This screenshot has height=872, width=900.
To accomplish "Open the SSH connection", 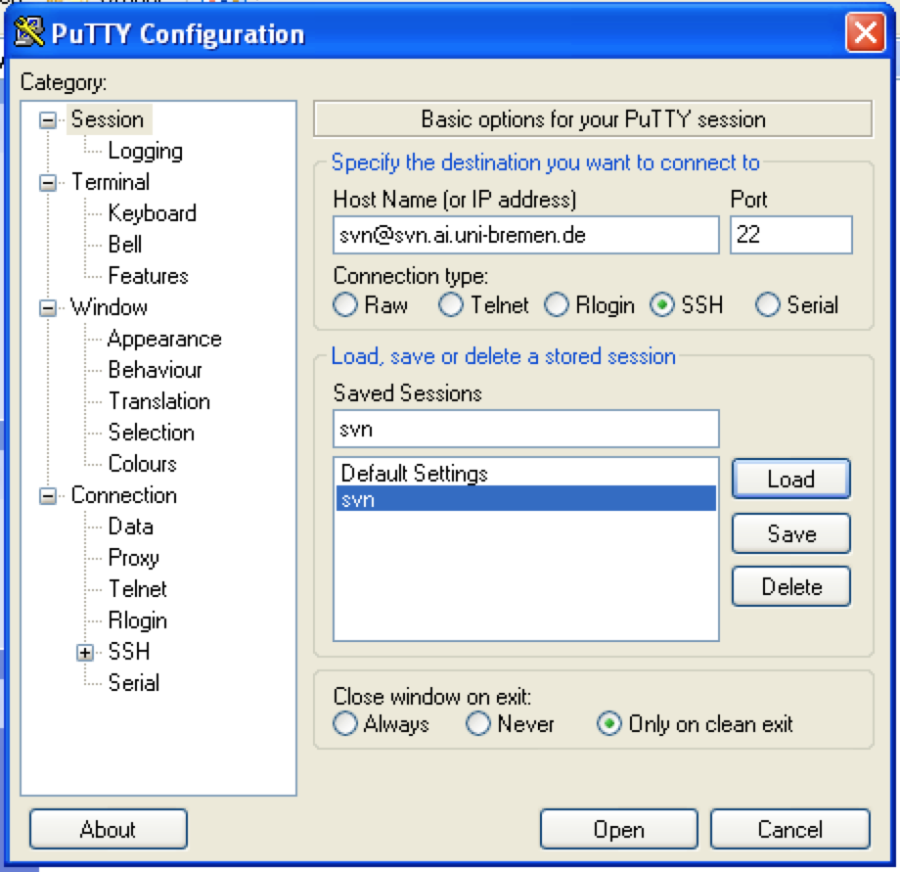I will (618, 828).
